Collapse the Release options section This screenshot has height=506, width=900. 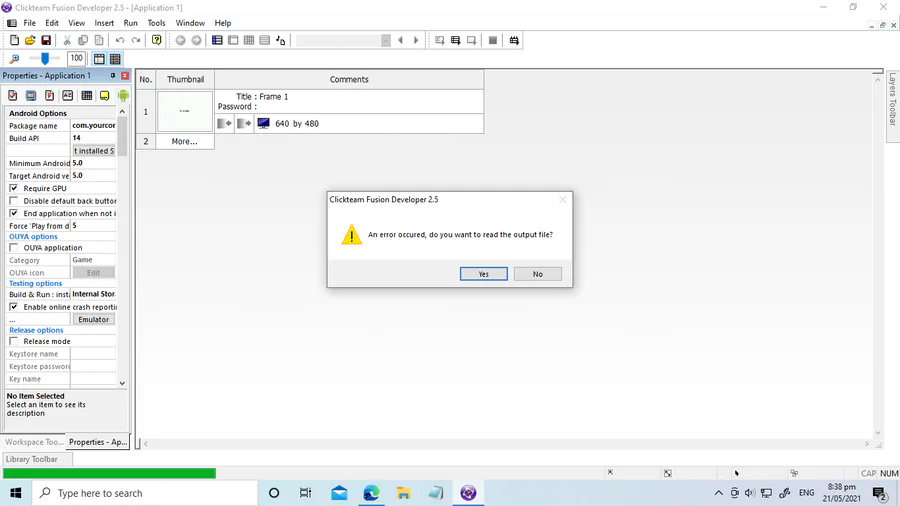(x=36, y=330)
